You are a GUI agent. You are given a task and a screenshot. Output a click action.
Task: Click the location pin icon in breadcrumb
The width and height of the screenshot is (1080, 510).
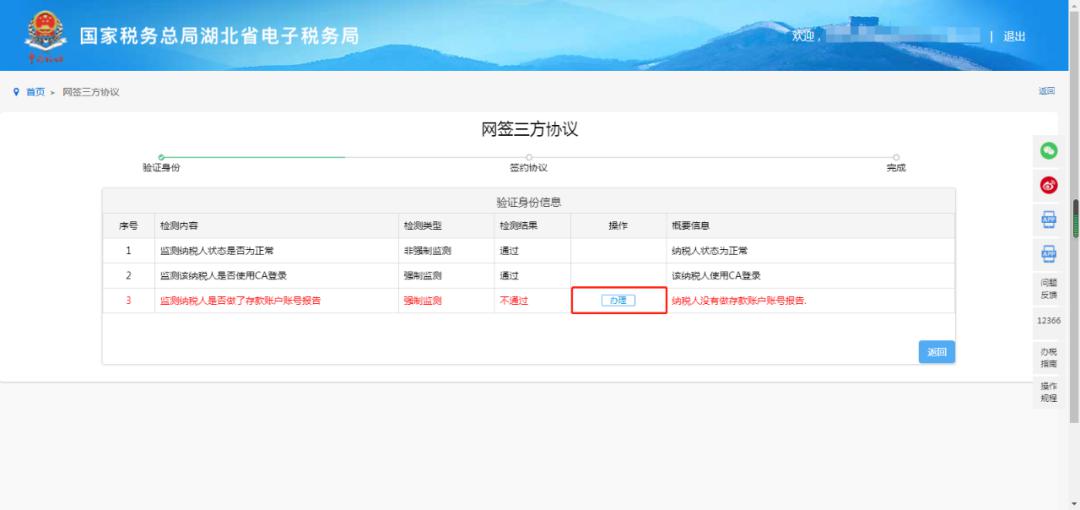16,92
